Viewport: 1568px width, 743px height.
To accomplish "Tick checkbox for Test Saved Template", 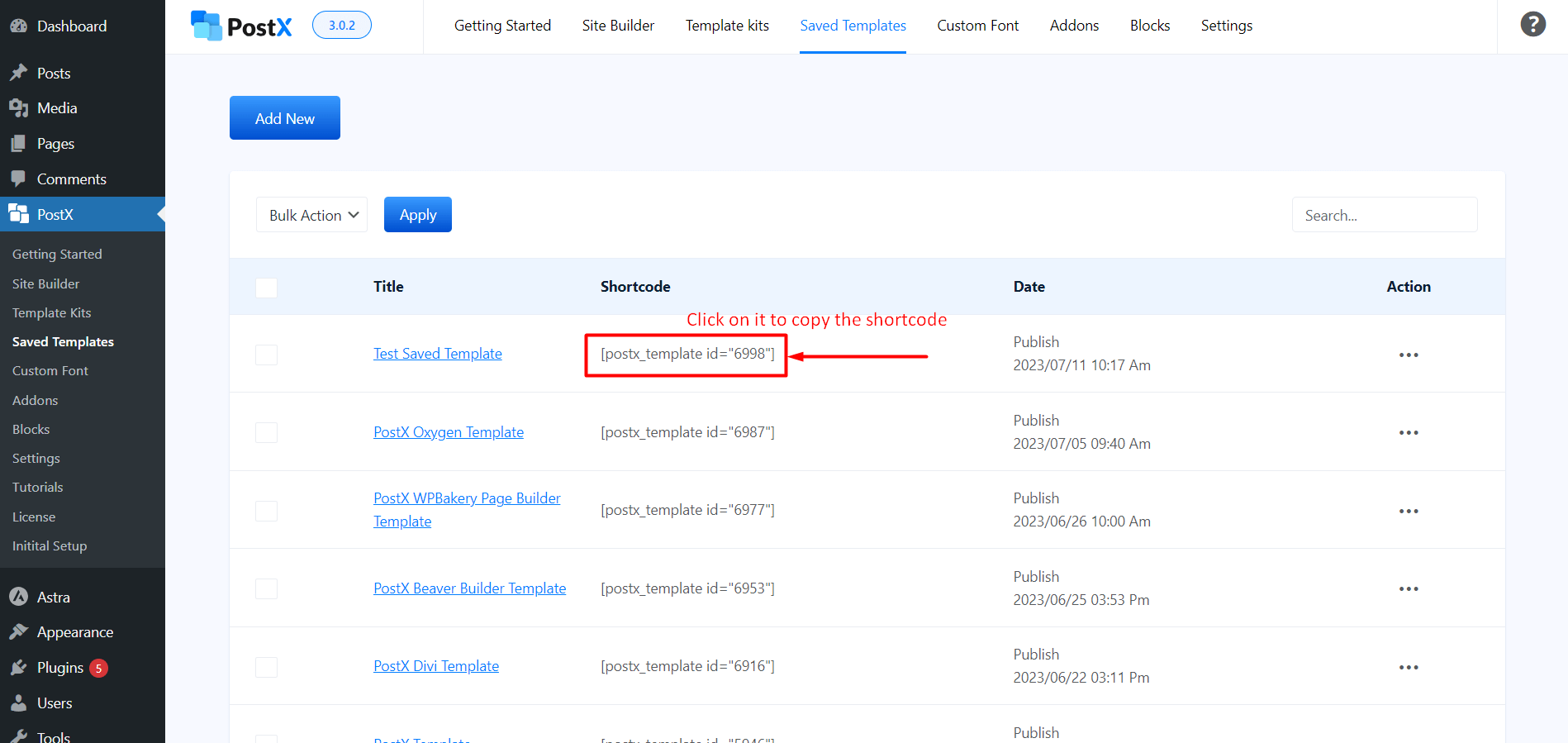I will [266, 355].
